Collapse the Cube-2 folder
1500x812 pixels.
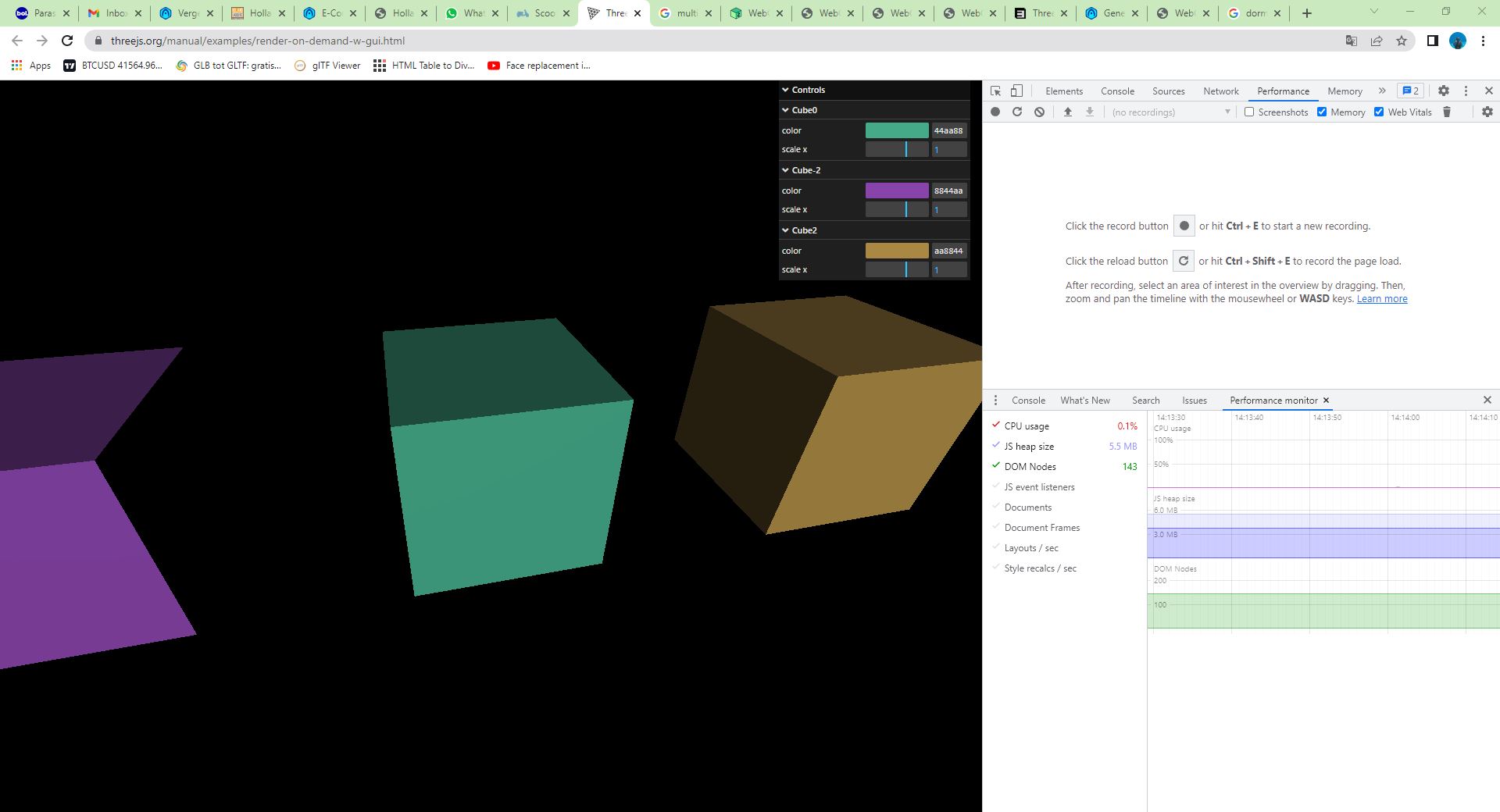874,170
